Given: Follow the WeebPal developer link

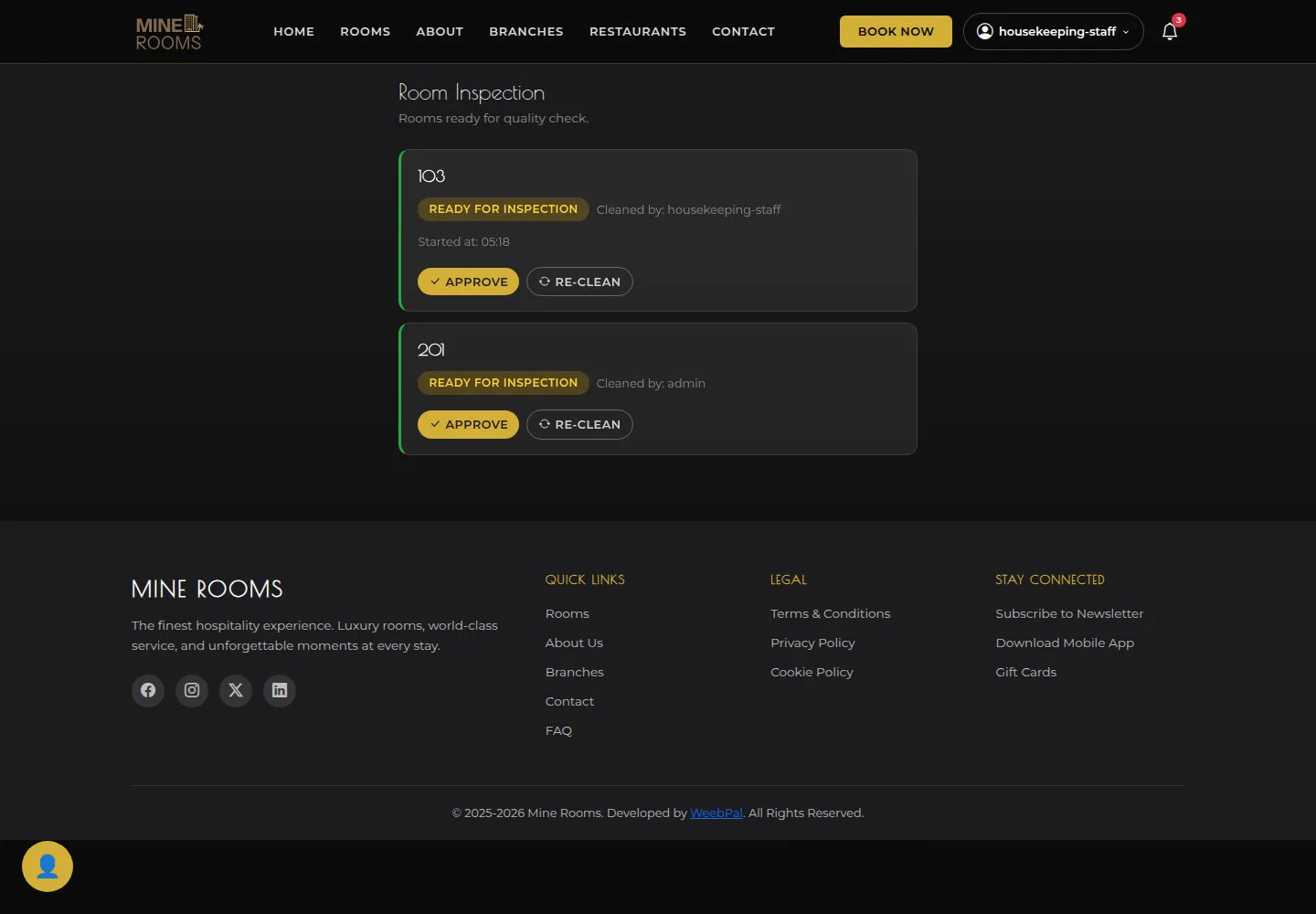Looking at the screenshot, I should tap(716, 813).
